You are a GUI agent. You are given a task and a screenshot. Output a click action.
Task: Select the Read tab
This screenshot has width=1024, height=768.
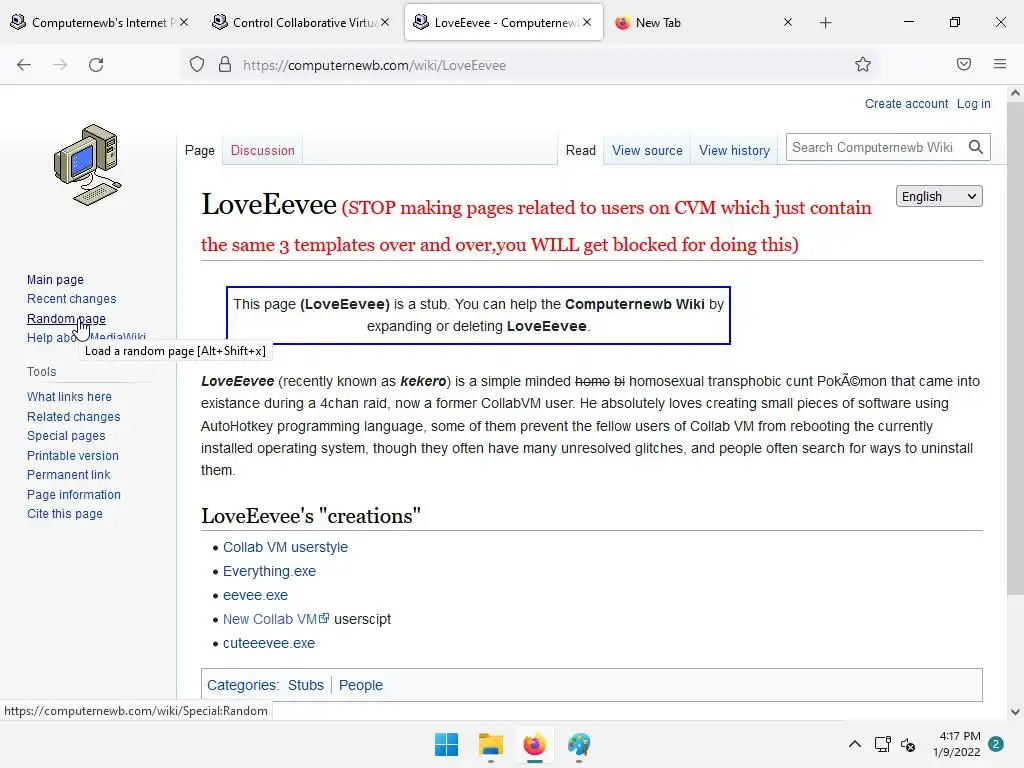pyautogui.click(x=581, y=151)
